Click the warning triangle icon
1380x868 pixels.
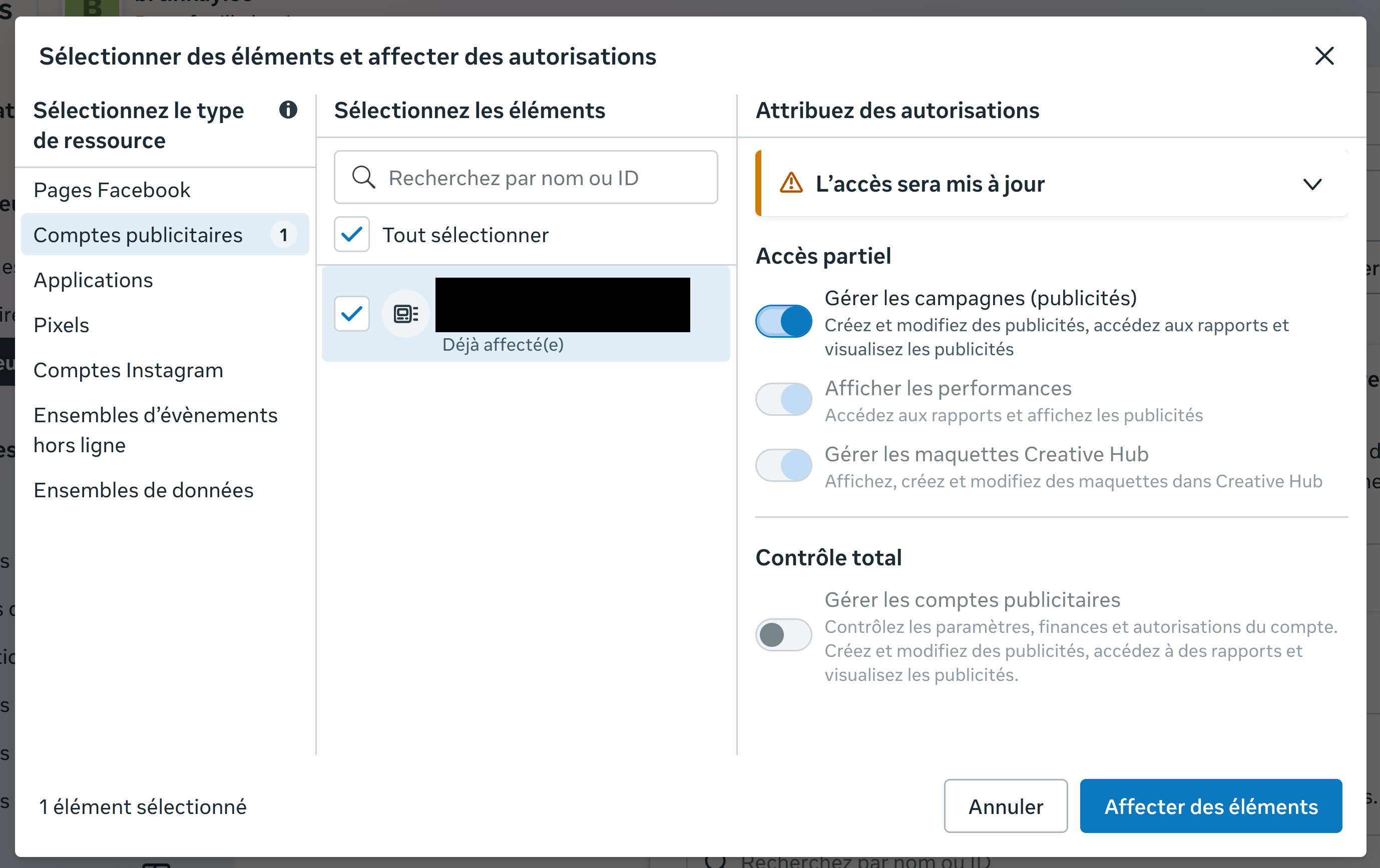(x=791, y=183)
